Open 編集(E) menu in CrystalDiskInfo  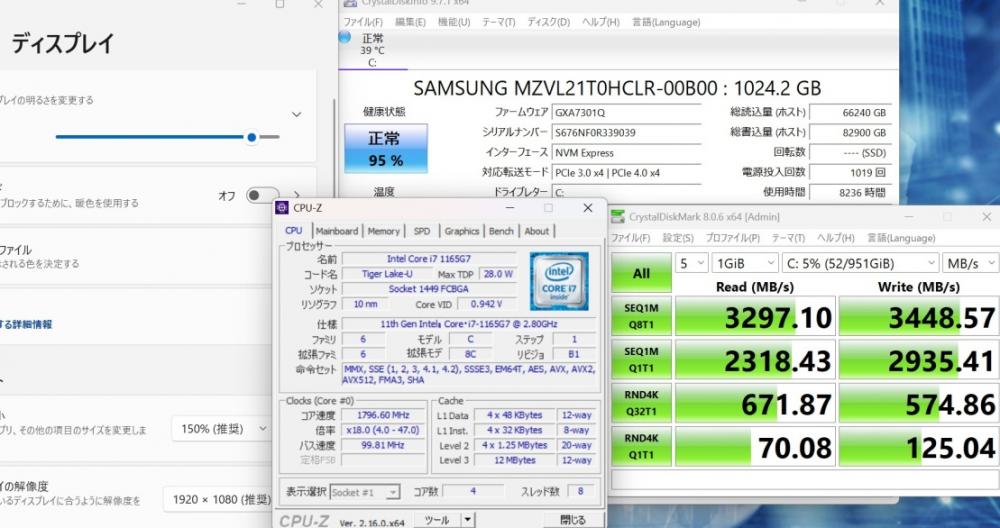coord(410,22)
